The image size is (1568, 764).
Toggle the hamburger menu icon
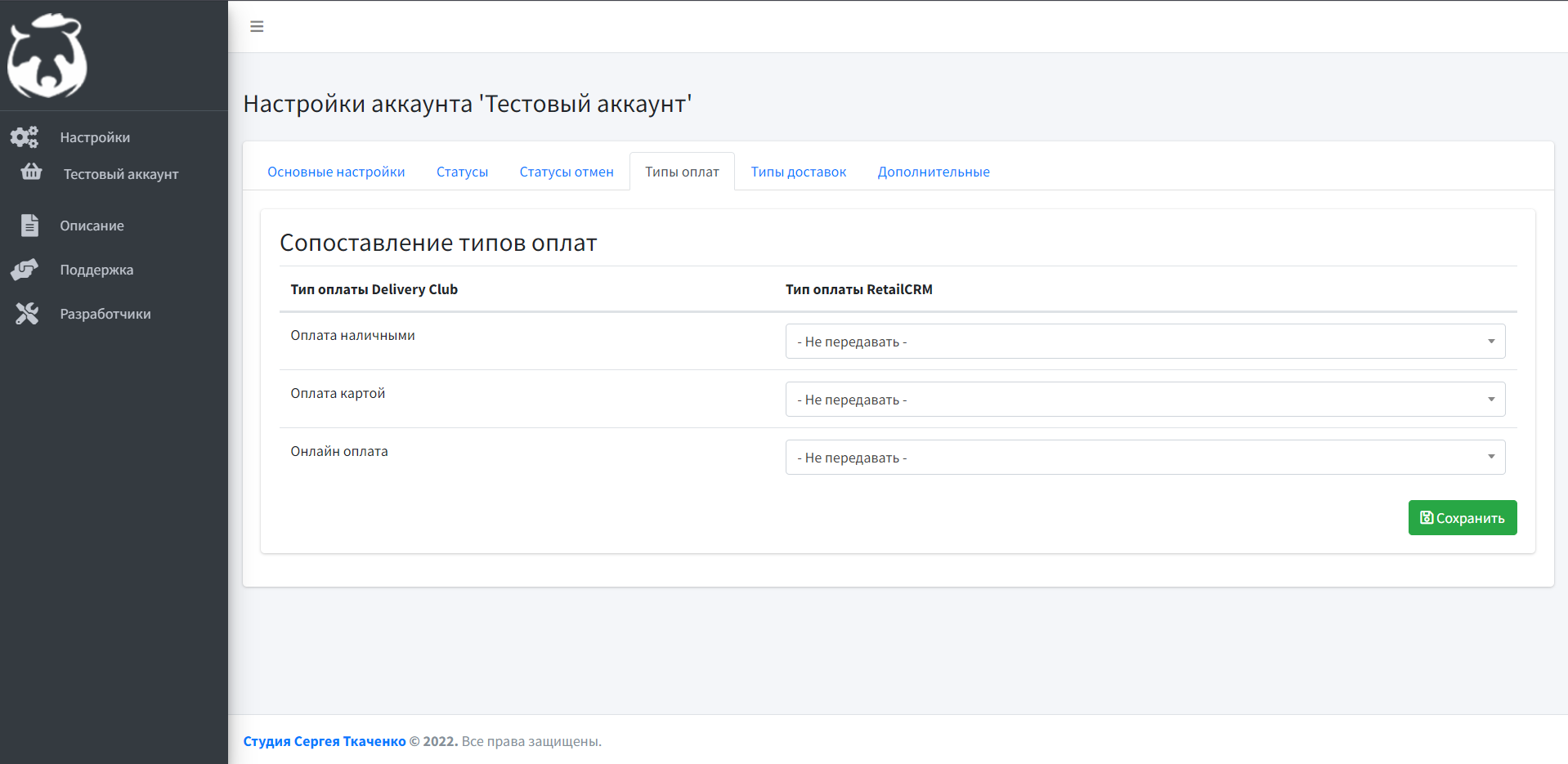(x=257, y=27)
